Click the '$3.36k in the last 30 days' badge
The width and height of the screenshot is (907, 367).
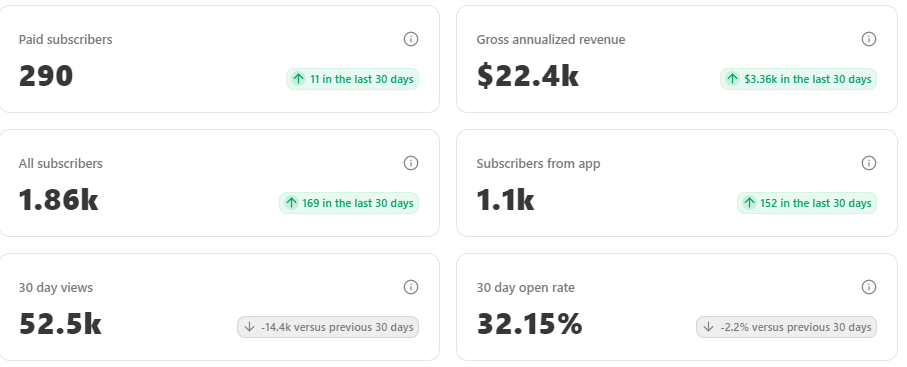798,79
